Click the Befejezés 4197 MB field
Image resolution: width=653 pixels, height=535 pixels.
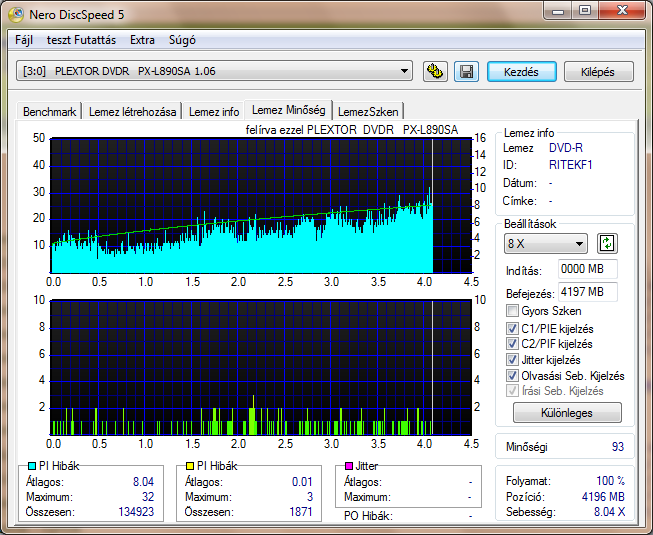click(x=587, y=292)
